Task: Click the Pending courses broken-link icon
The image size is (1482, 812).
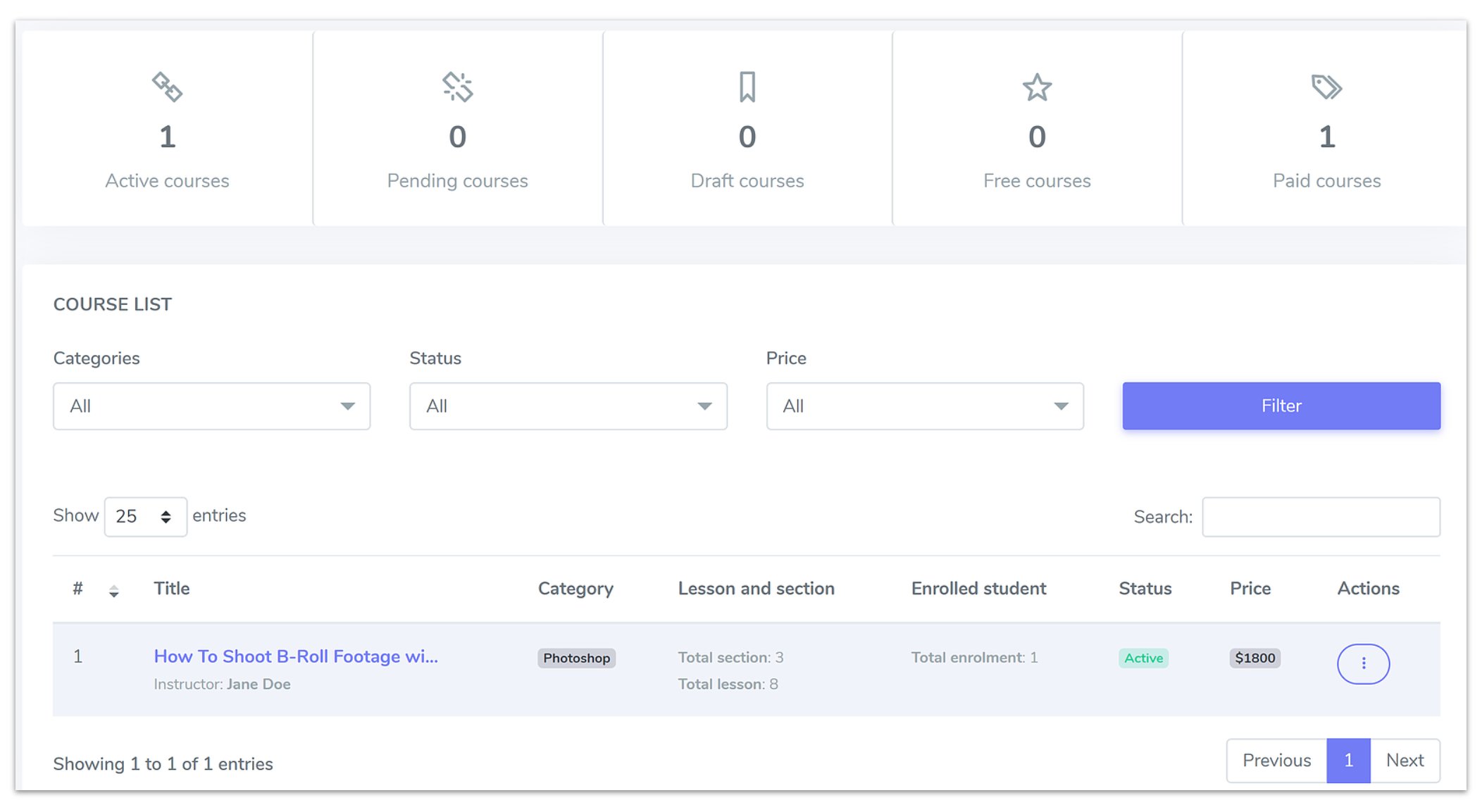Action: (457, 87)
